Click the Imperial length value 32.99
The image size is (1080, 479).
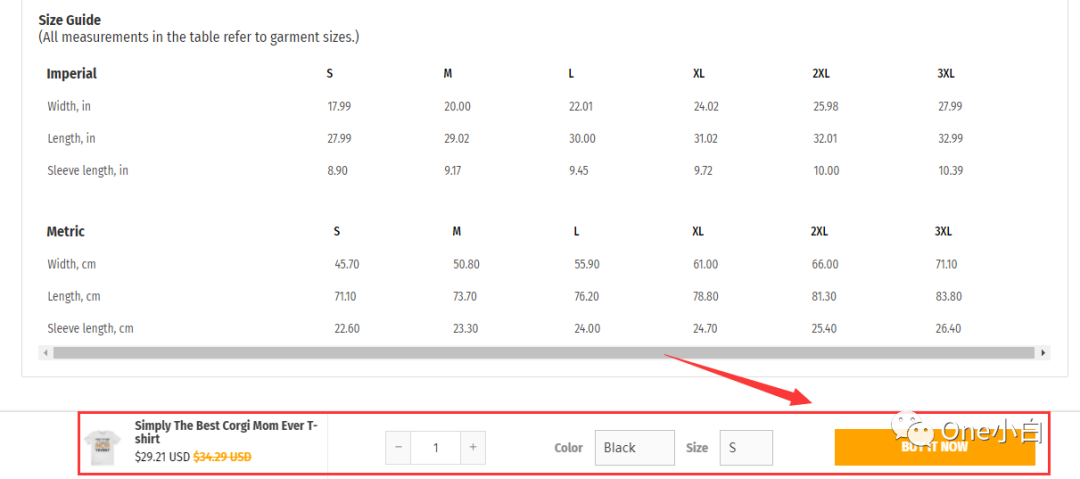950,139
